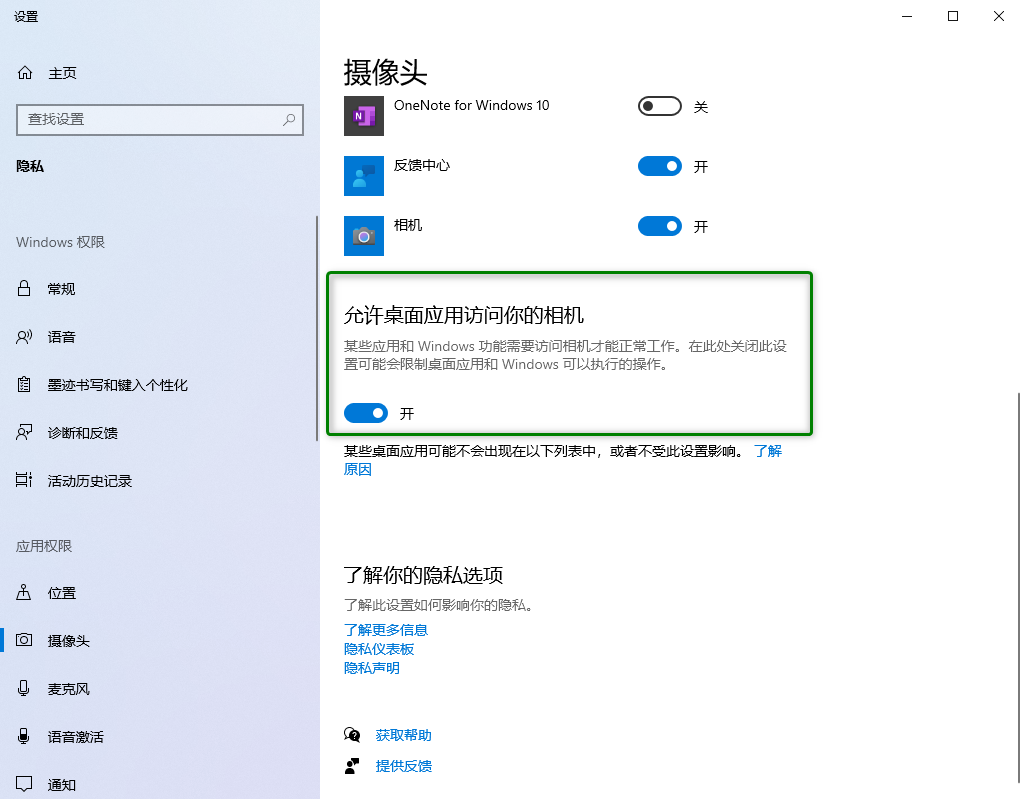
Task: Click the feedback icon beside 提供反馈
Action: pyautogui.click(x=352, y=766)
